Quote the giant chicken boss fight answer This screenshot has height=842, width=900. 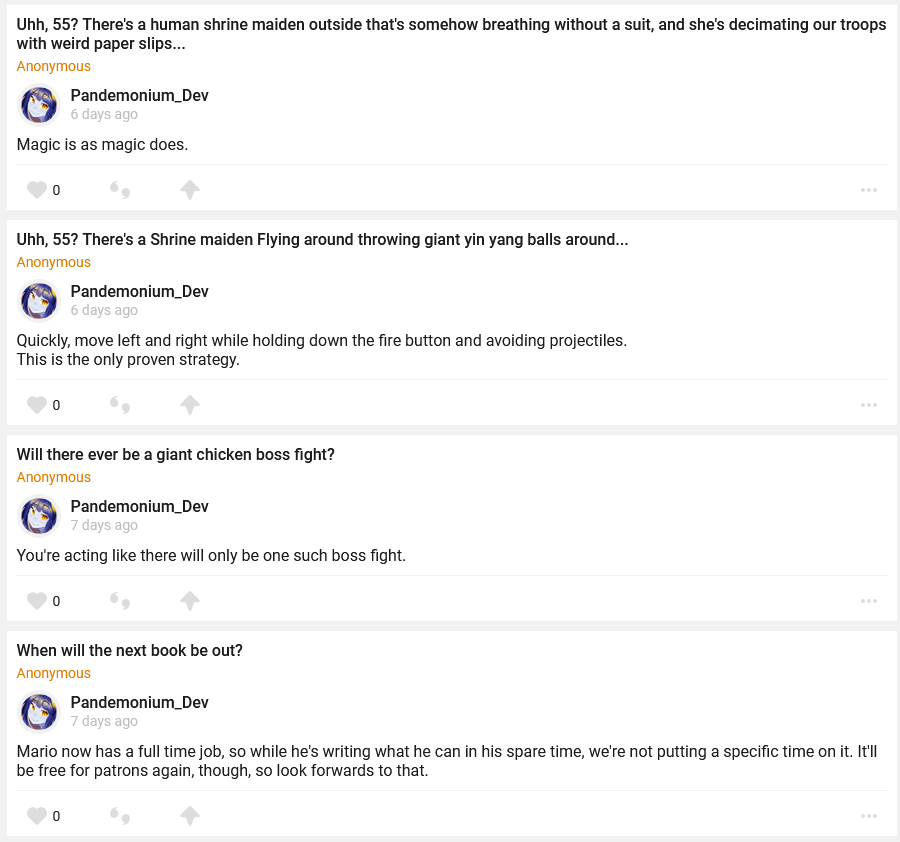[x=120, y=601]
